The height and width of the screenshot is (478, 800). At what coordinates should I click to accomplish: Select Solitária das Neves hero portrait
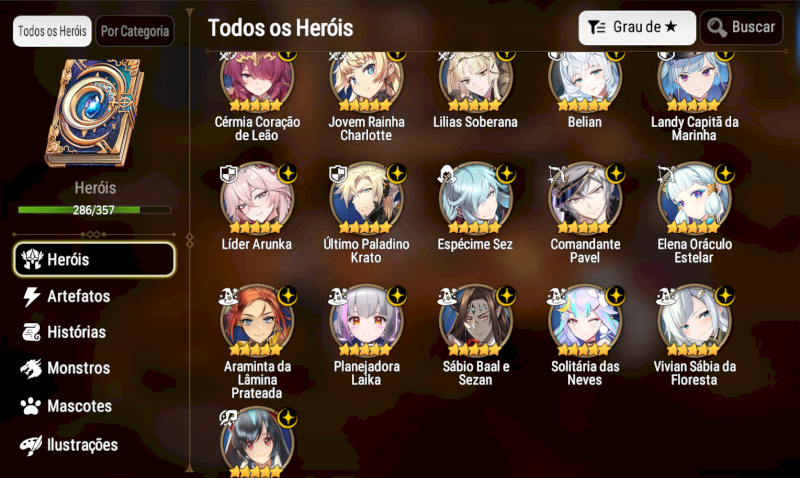[585, 321]
